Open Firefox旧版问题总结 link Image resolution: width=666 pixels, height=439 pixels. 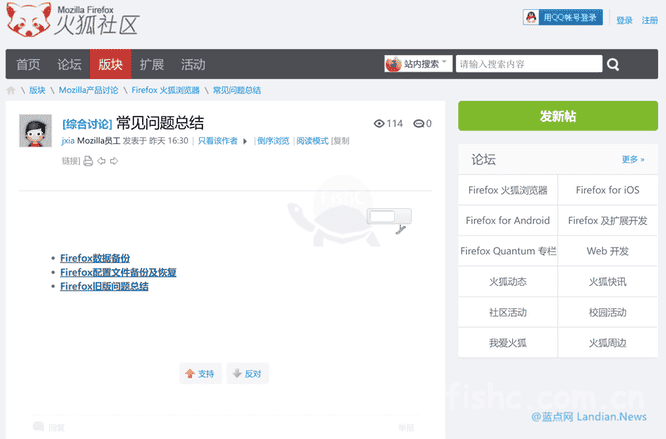104,286
